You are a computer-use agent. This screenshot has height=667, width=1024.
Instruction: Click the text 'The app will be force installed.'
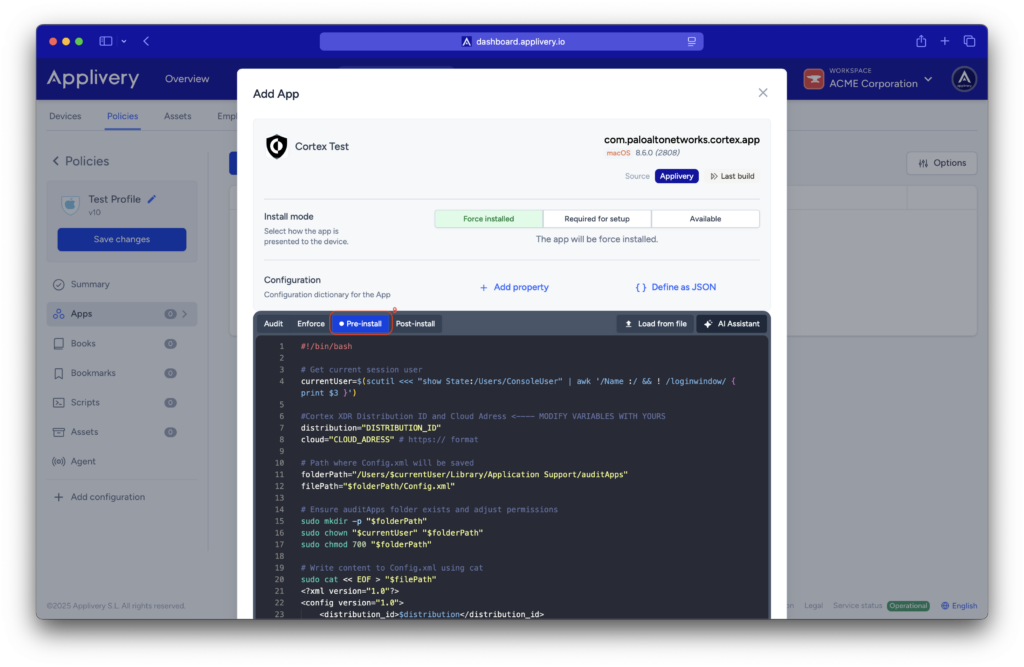tap(597, 240)
